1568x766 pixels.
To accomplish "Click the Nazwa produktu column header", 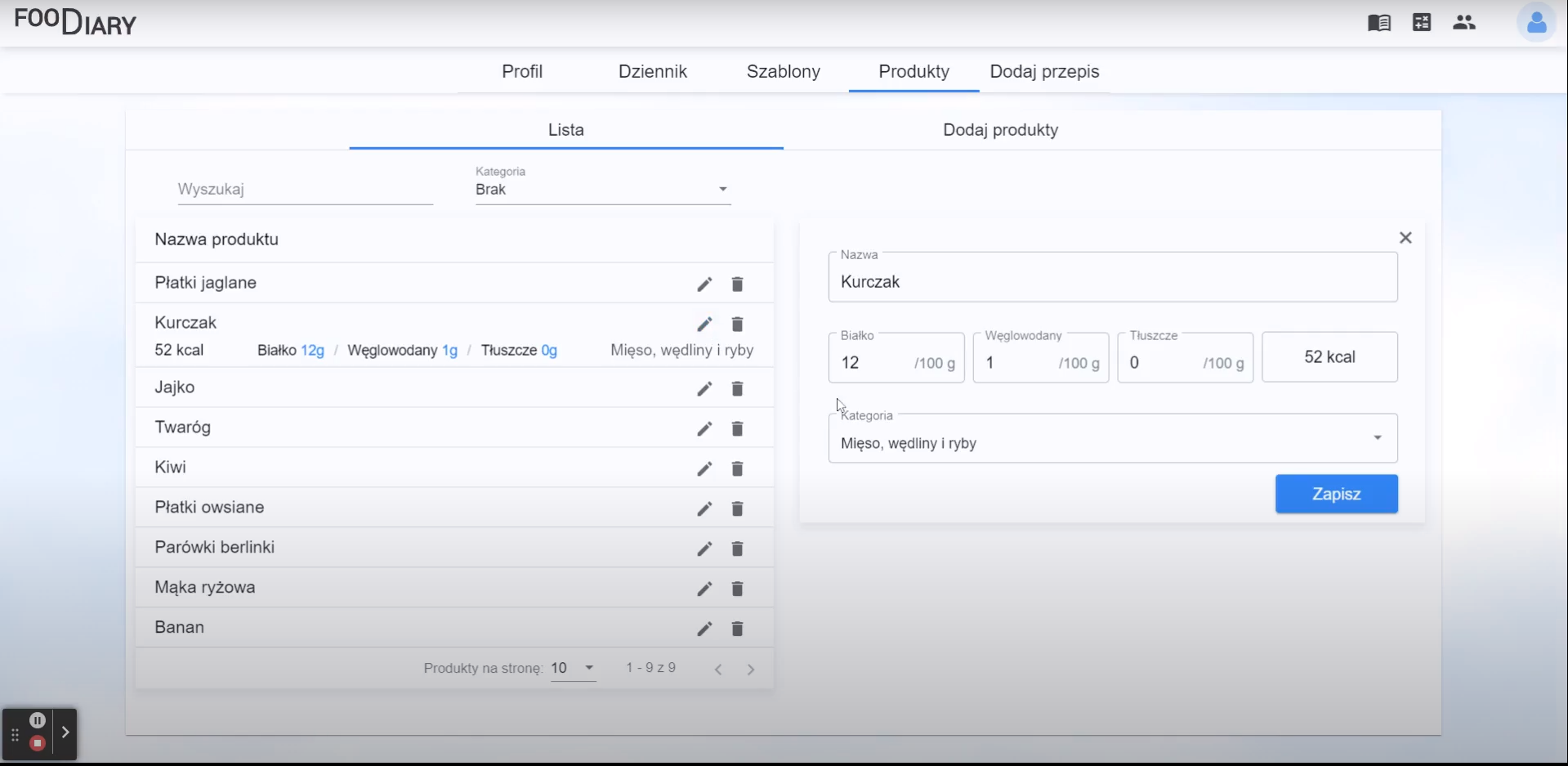I will click(x=217, y=240).
